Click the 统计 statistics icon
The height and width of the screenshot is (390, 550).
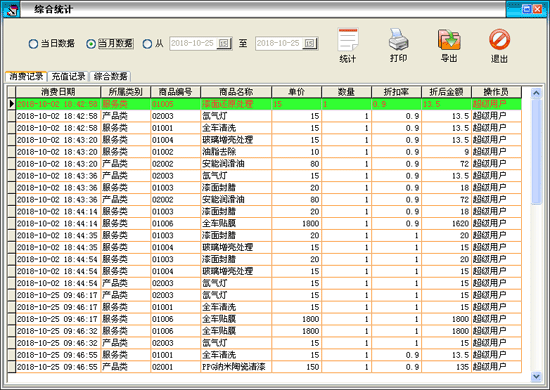348,40
